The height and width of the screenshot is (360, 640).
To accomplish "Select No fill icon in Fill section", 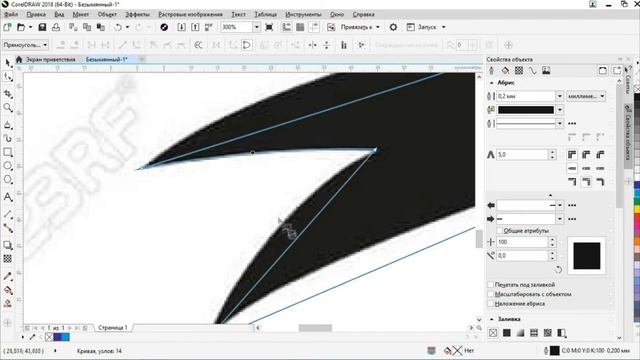I will click(493, 333).
